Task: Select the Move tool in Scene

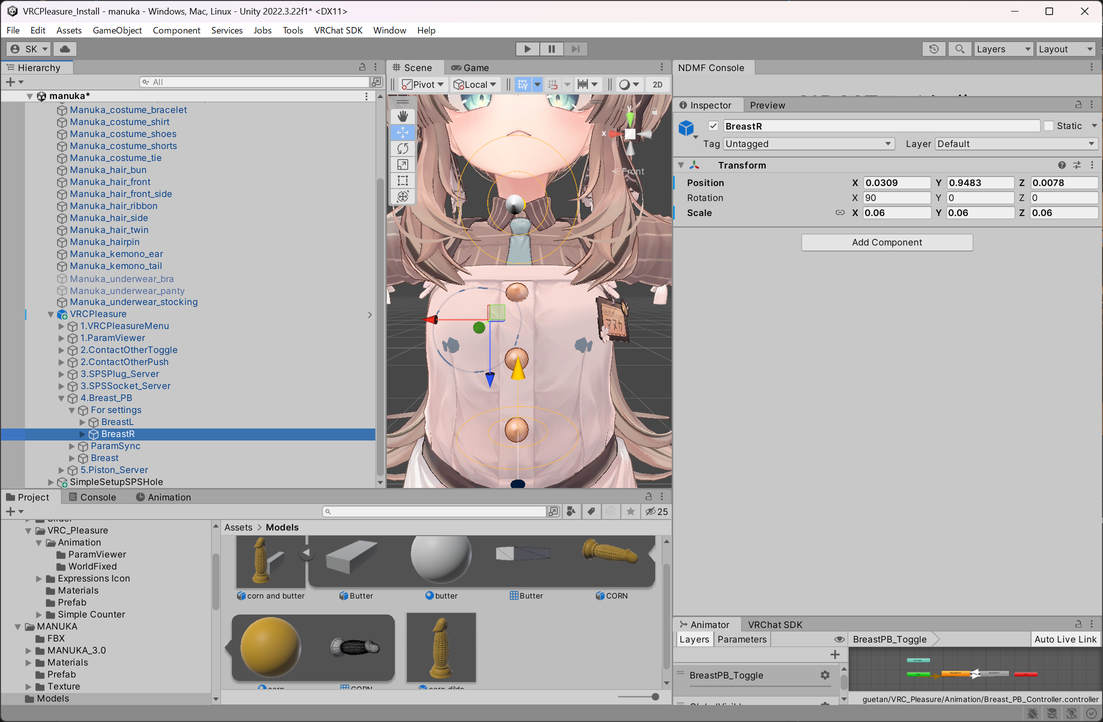Action: point(402,132)
